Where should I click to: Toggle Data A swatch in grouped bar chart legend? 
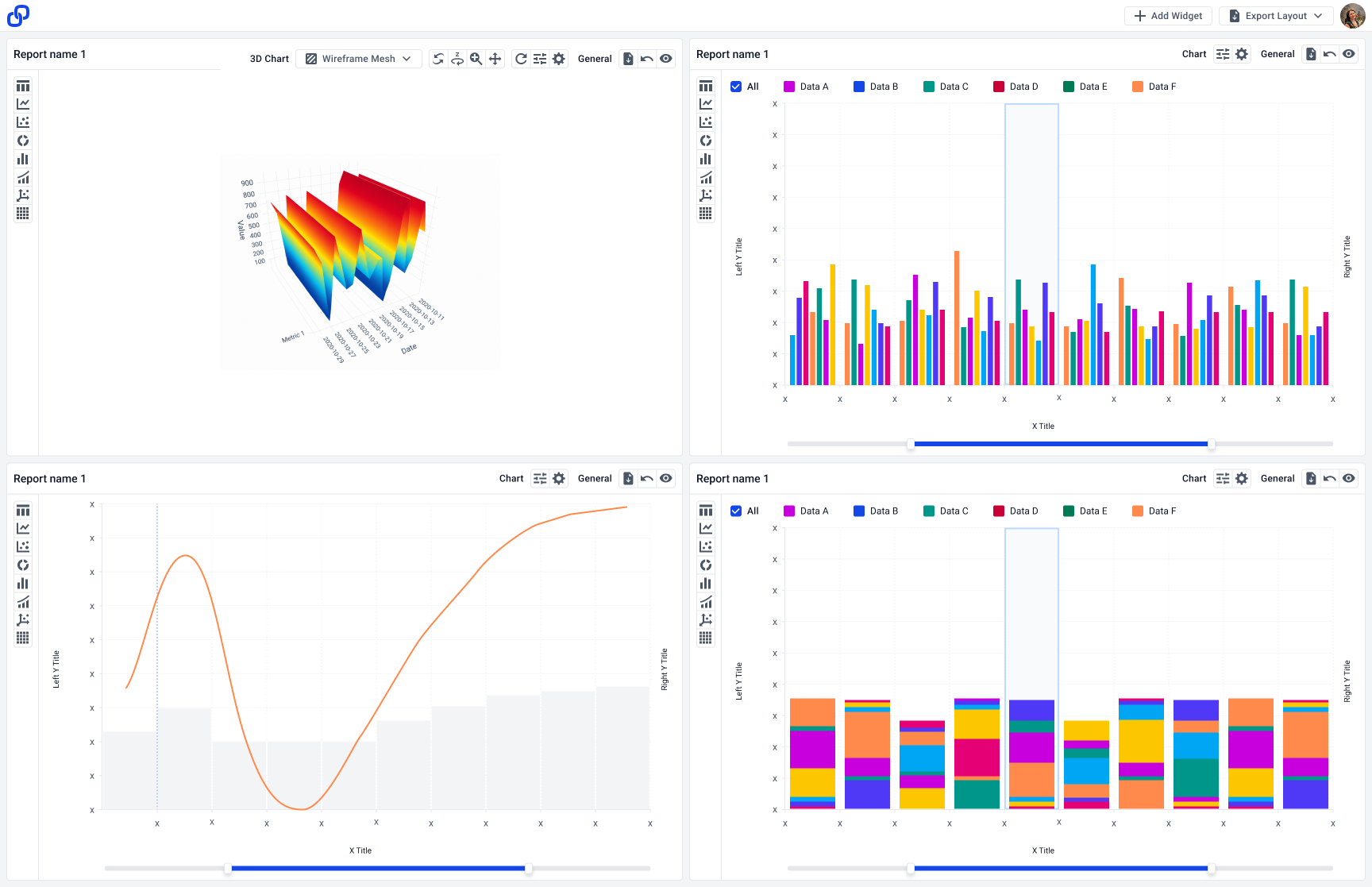pyautogui.click(x=789, y=87)
